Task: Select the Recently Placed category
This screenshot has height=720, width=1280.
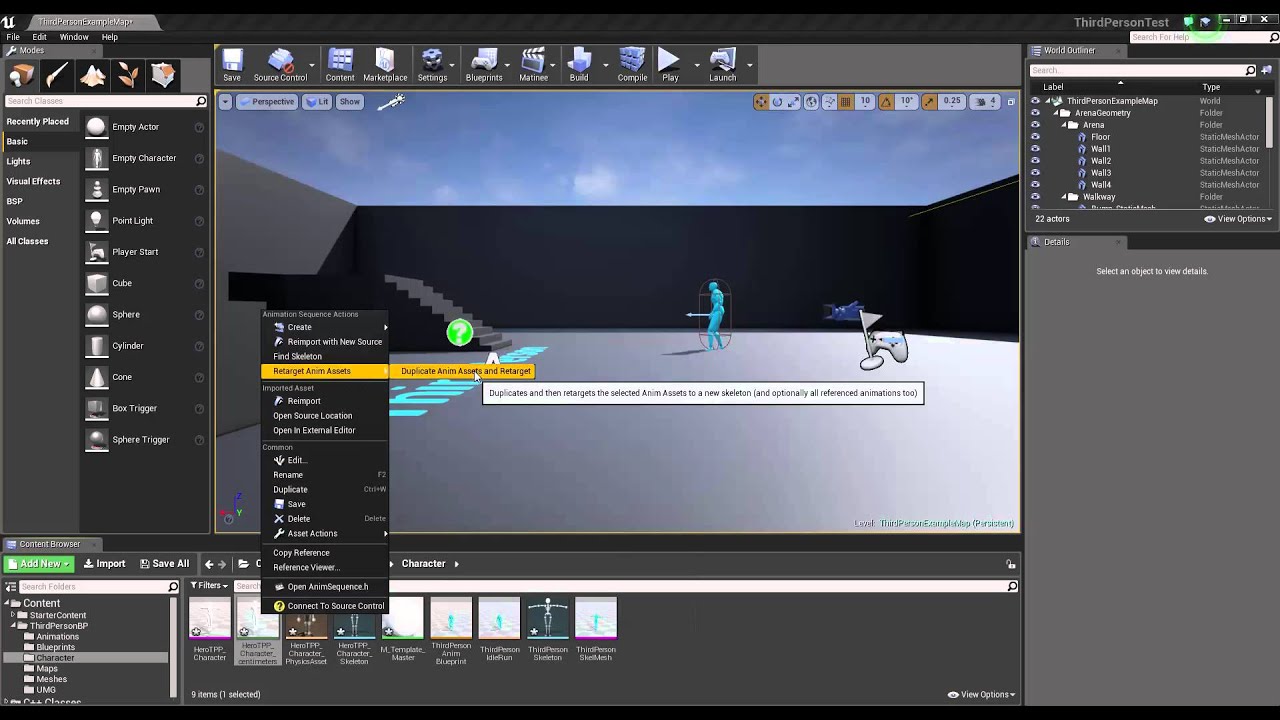Action: [x=37, y=121]
